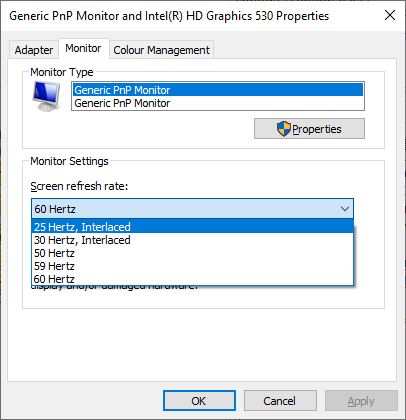Click the Cancel button
This screenshot has height=420, width=406.
pos(280,401)
